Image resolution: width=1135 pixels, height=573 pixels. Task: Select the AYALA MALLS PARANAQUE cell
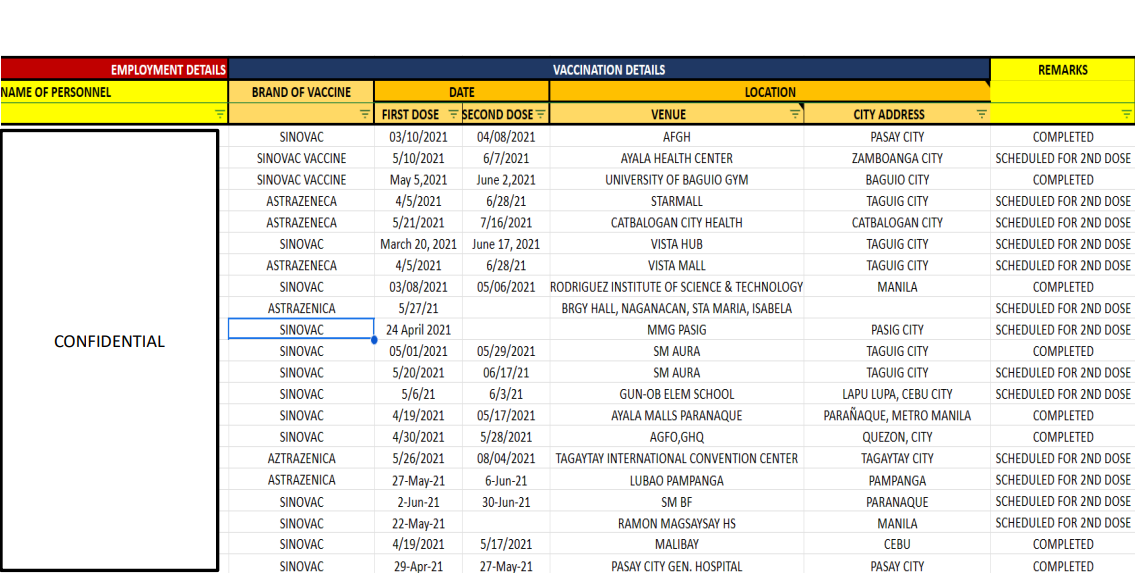click(x=676, y=416)
